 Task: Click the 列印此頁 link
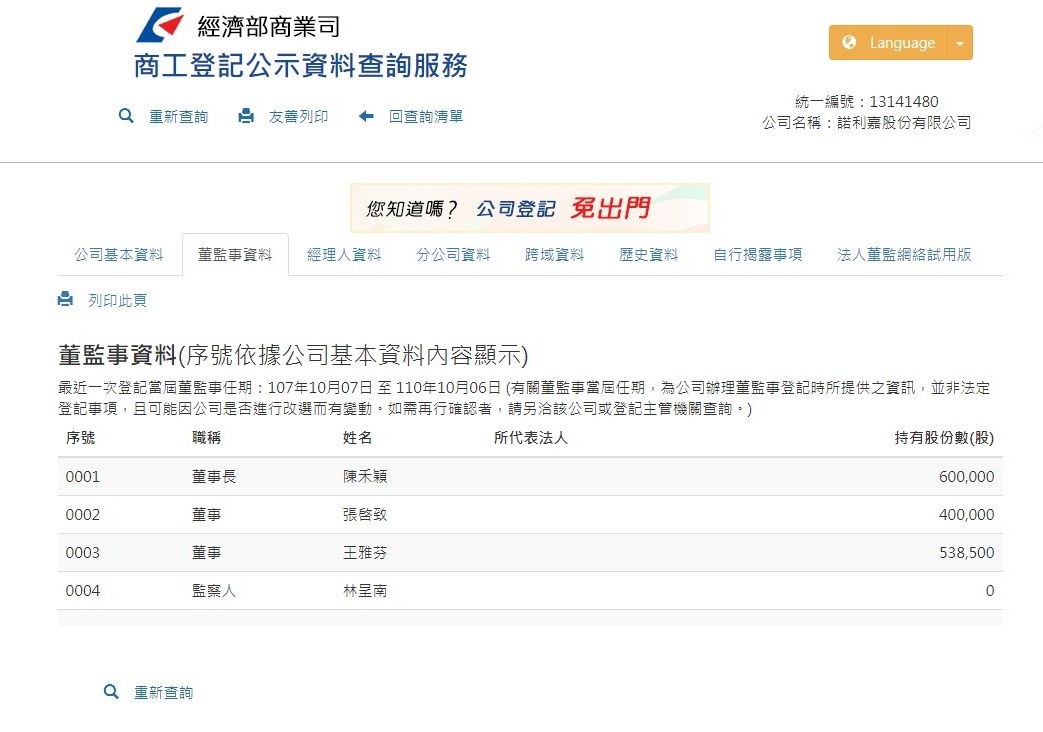pyautogui.click(x=117, y=300)
